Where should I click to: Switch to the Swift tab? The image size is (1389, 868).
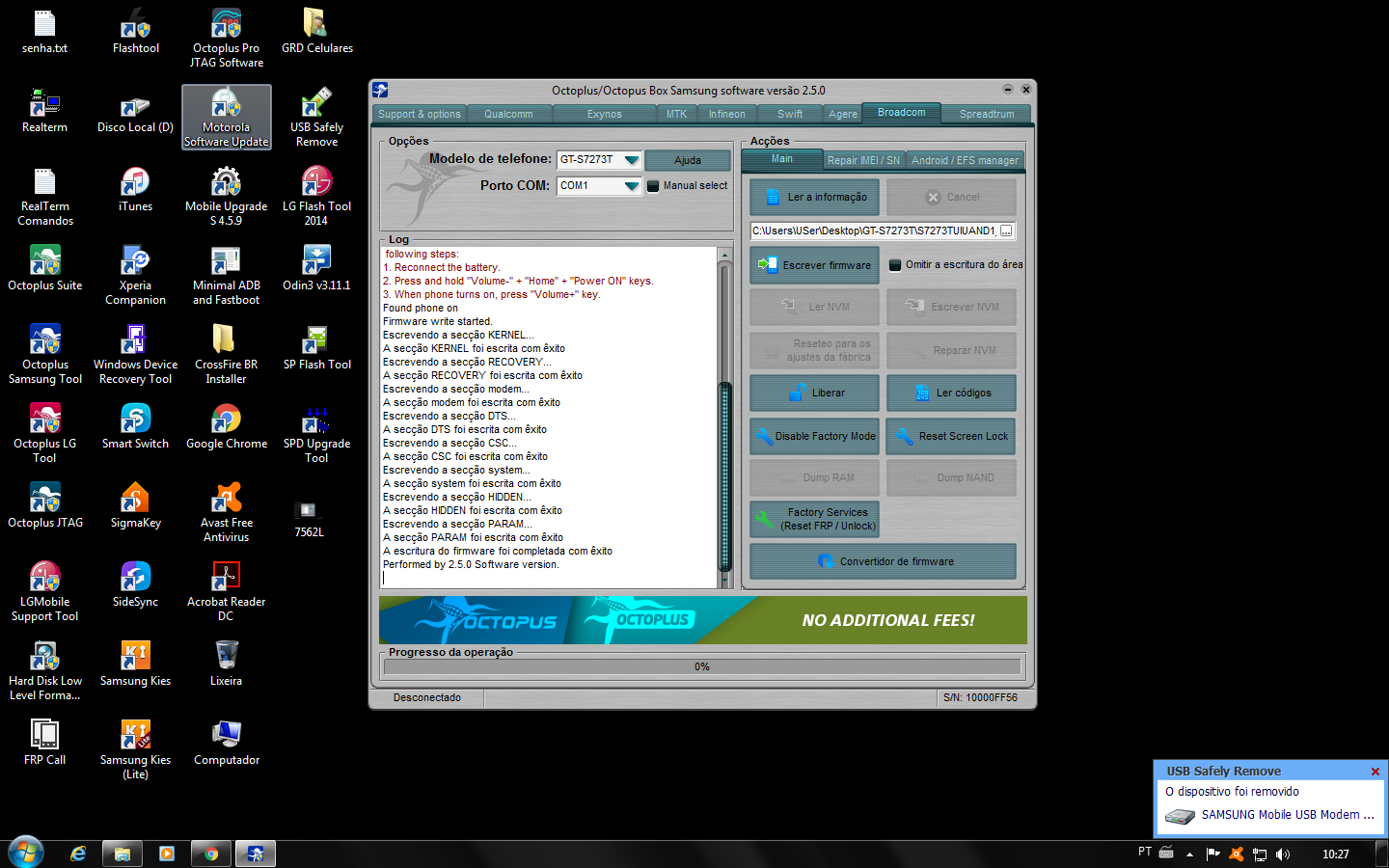[790, 114]
